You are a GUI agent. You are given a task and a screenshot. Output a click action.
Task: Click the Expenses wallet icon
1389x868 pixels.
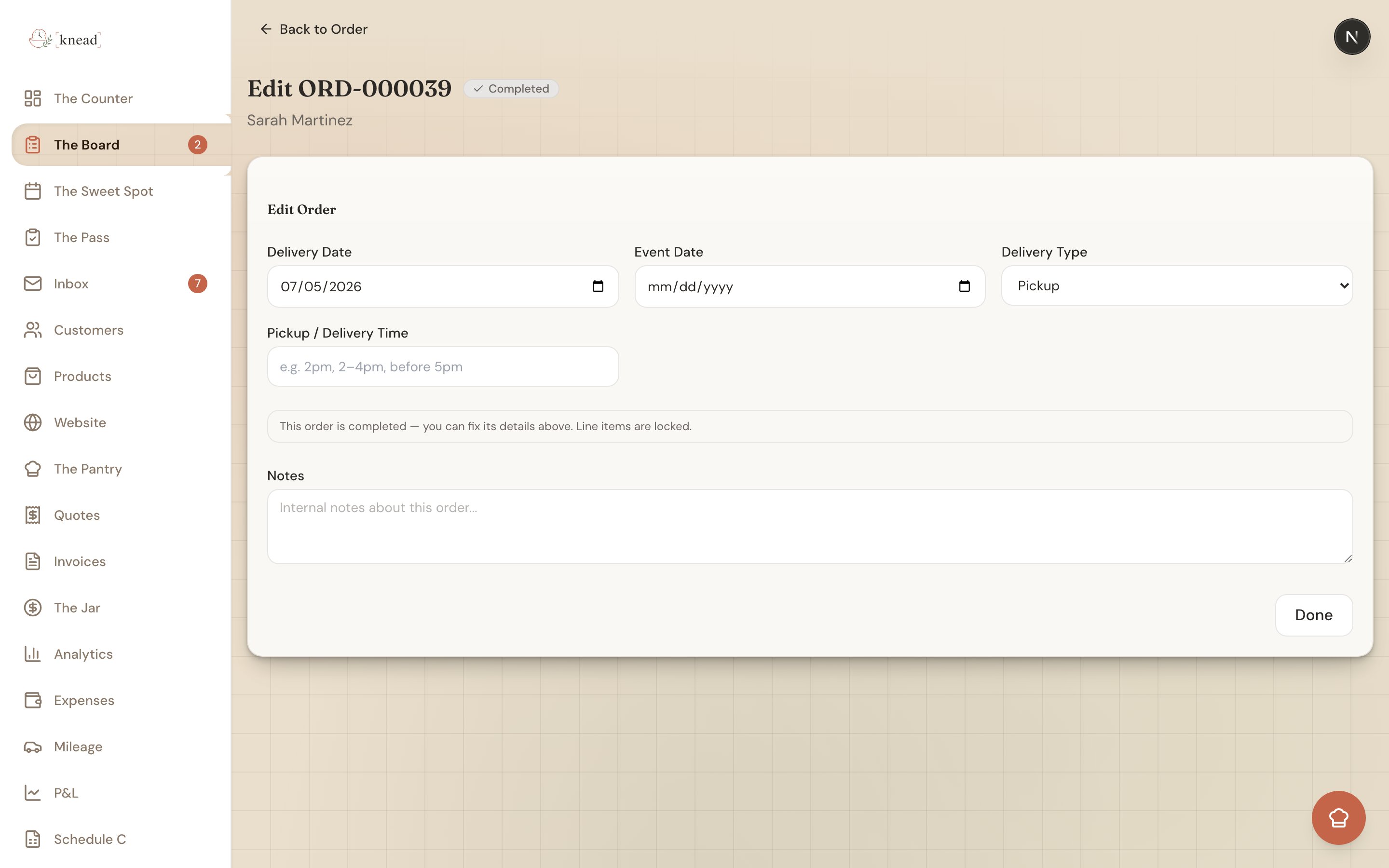tap(33, 700)
